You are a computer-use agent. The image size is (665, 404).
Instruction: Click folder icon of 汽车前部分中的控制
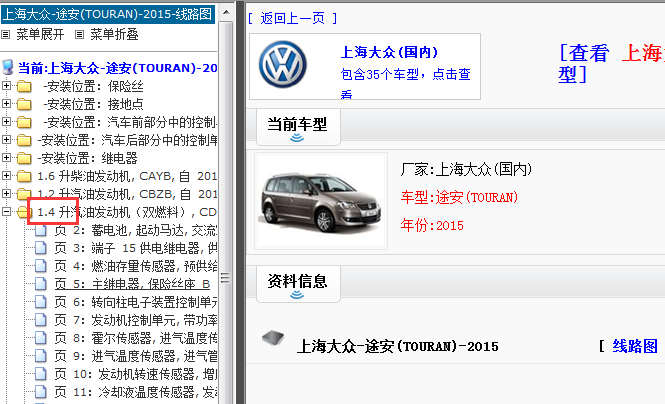[24, 123]
